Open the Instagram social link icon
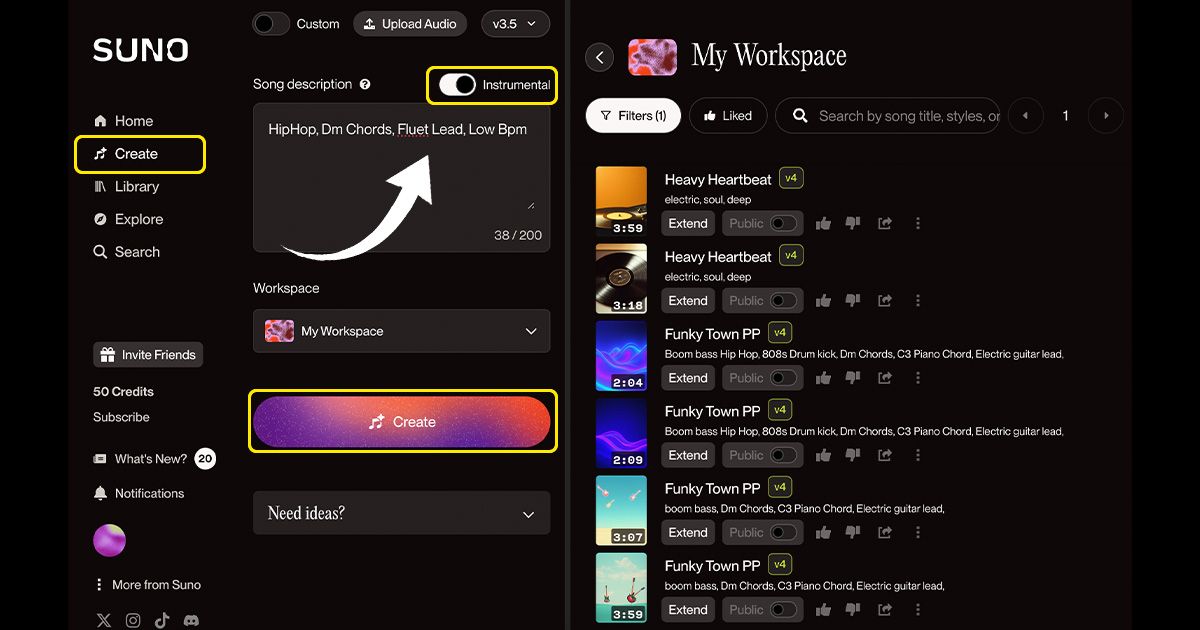 point(133,620)
